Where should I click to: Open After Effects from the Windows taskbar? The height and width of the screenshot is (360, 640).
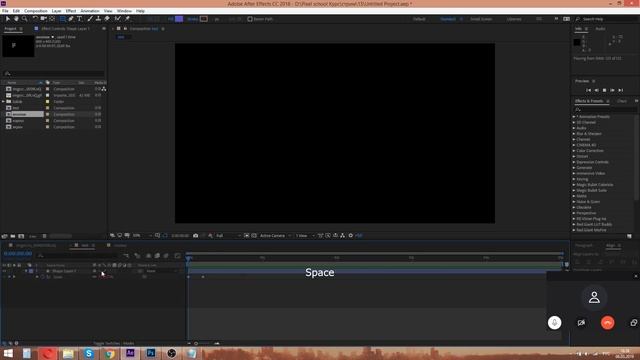130,353
